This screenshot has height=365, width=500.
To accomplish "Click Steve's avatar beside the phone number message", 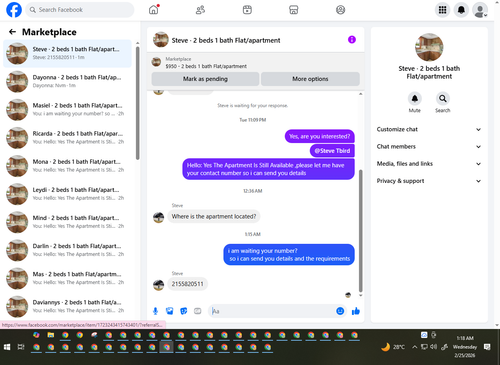I will (158, 285).
